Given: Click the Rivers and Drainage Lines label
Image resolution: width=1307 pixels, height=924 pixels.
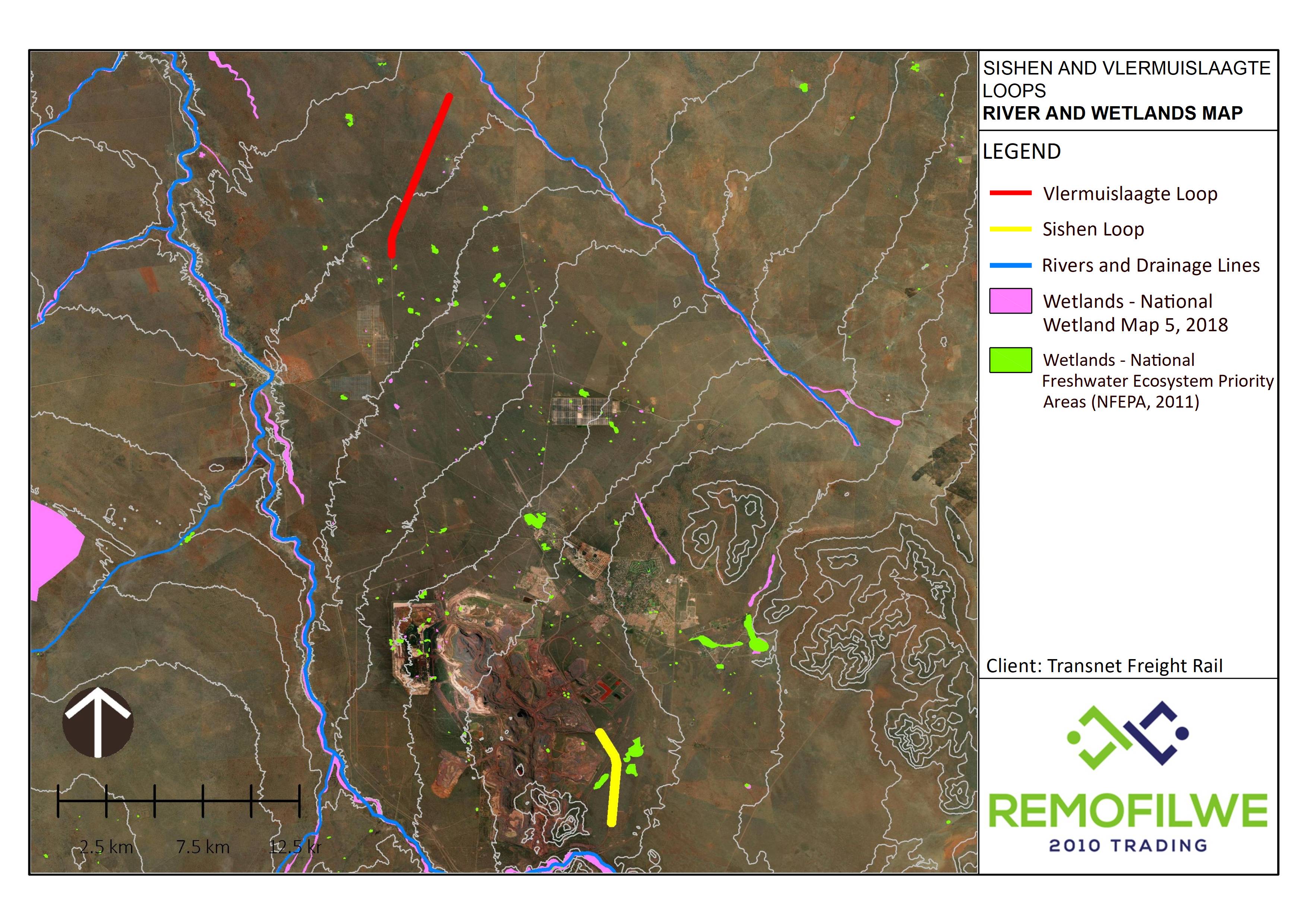Looking at the screenshot, I should coord(1150,265).
